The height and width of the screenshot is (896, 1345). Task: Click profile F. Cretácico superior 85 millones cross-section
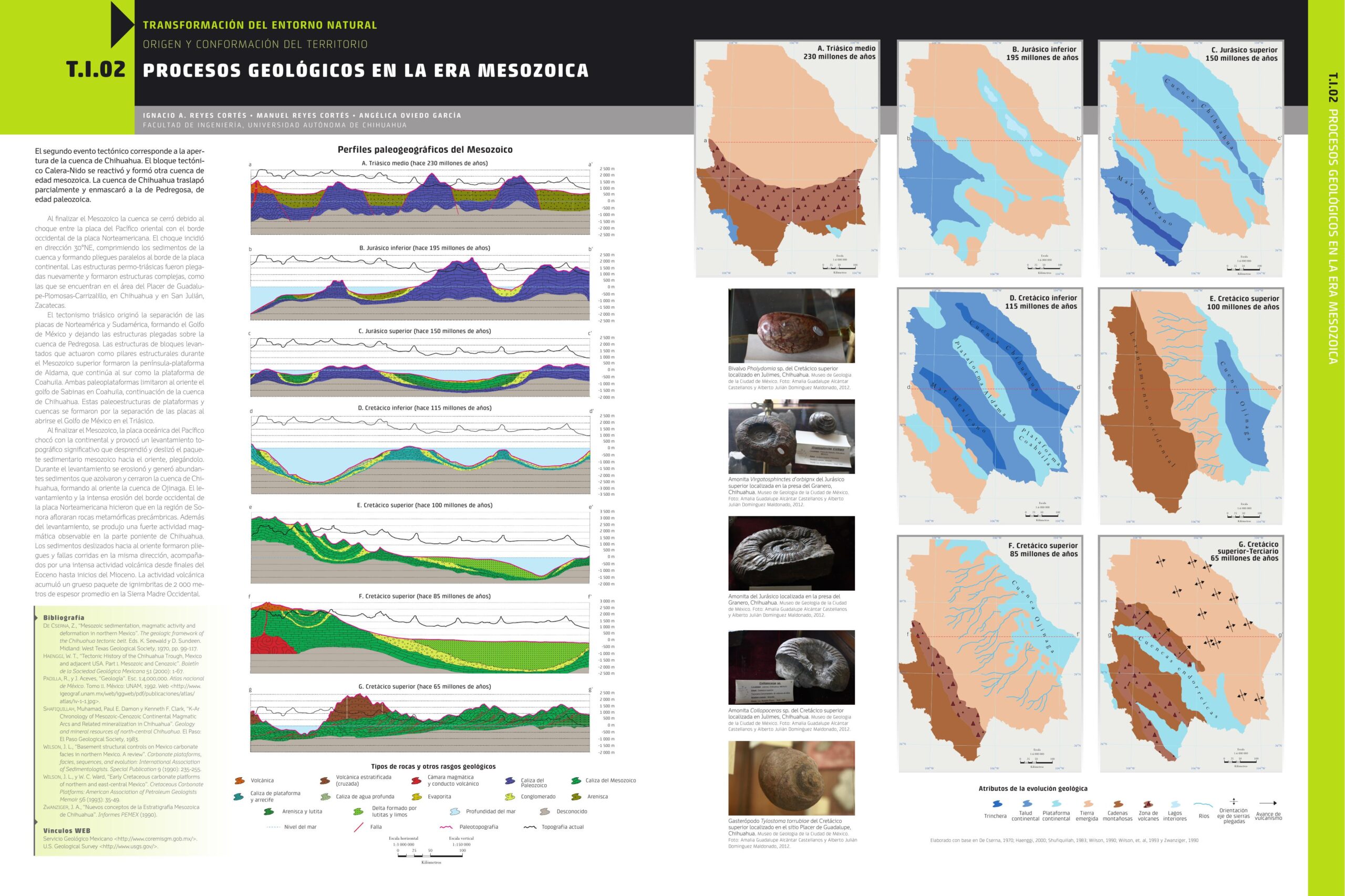click(420, 637)
